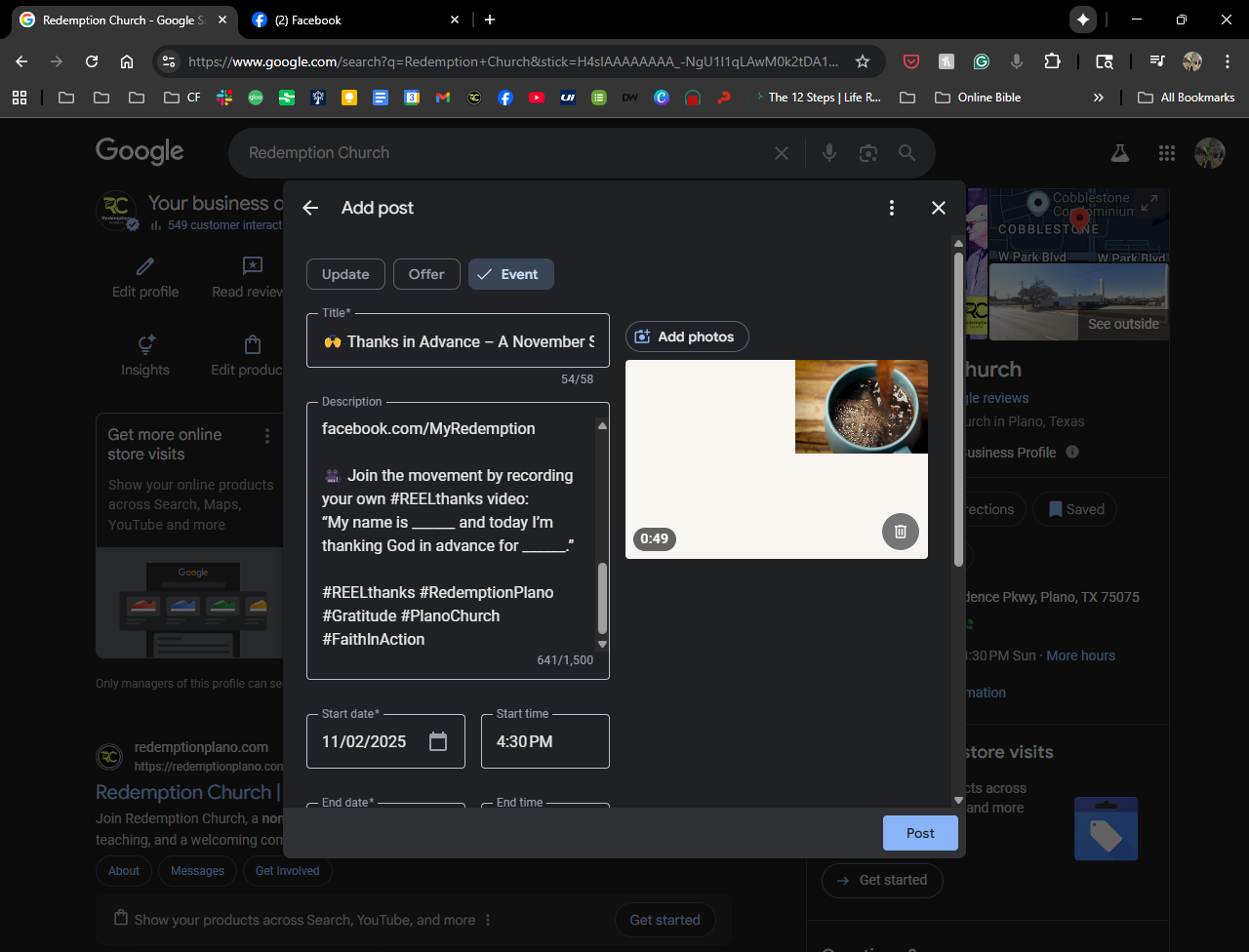This screenshot has width=1249, height=952.
Task: Delete the uploaded video with trash icon
Action: pos(901,532)
